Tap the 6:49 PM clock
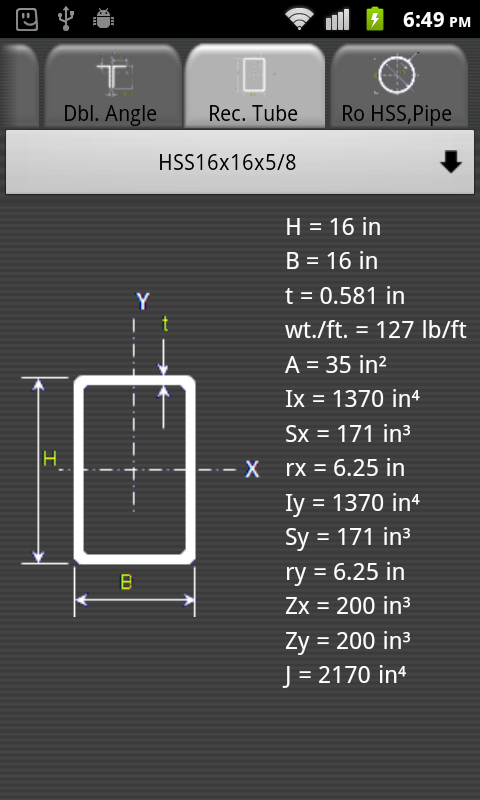The image size is (480, 800). coord(436,20)
